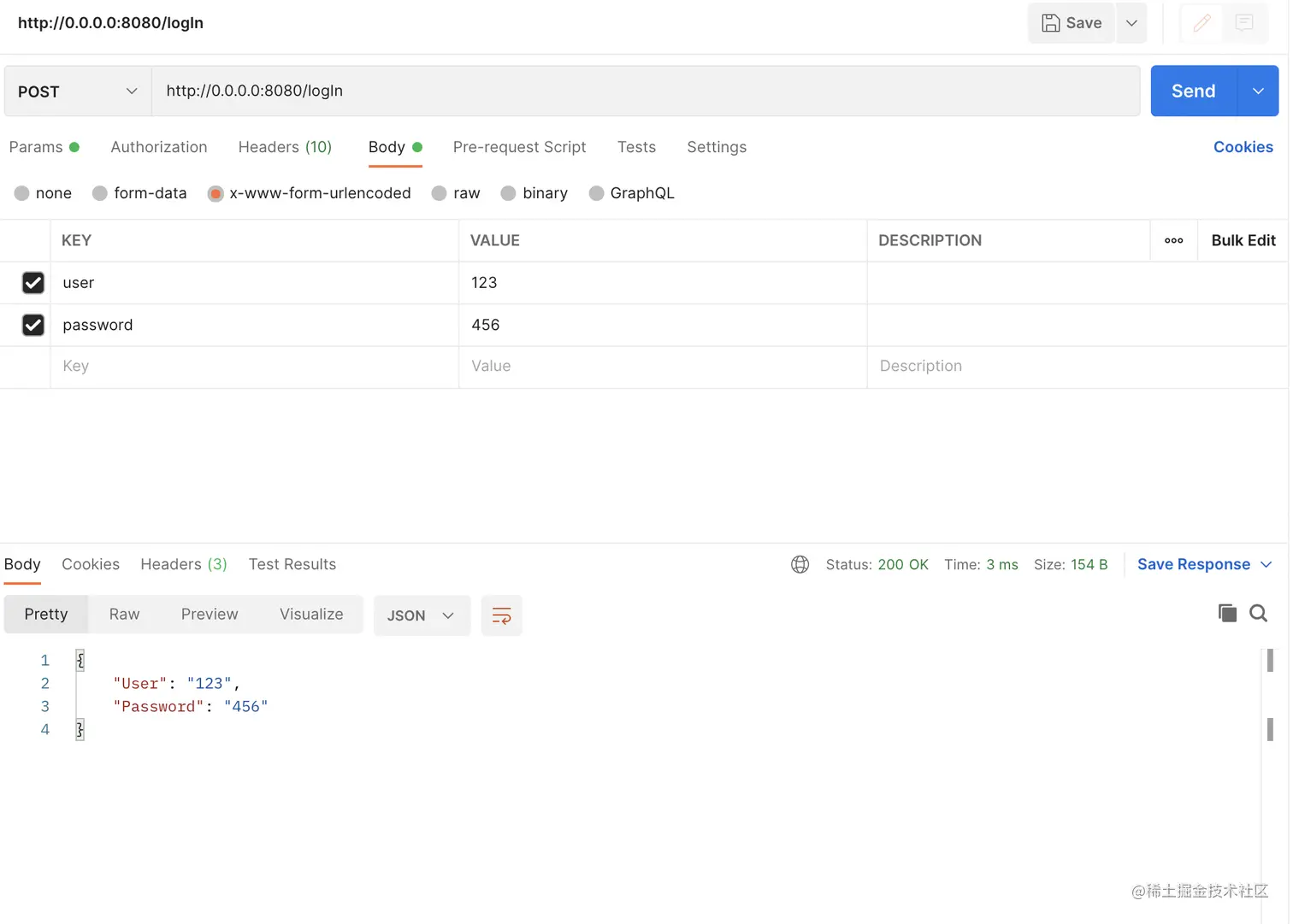Switch to Pretty view
This screenshot has width=1293, height=924.
[46, 615]
